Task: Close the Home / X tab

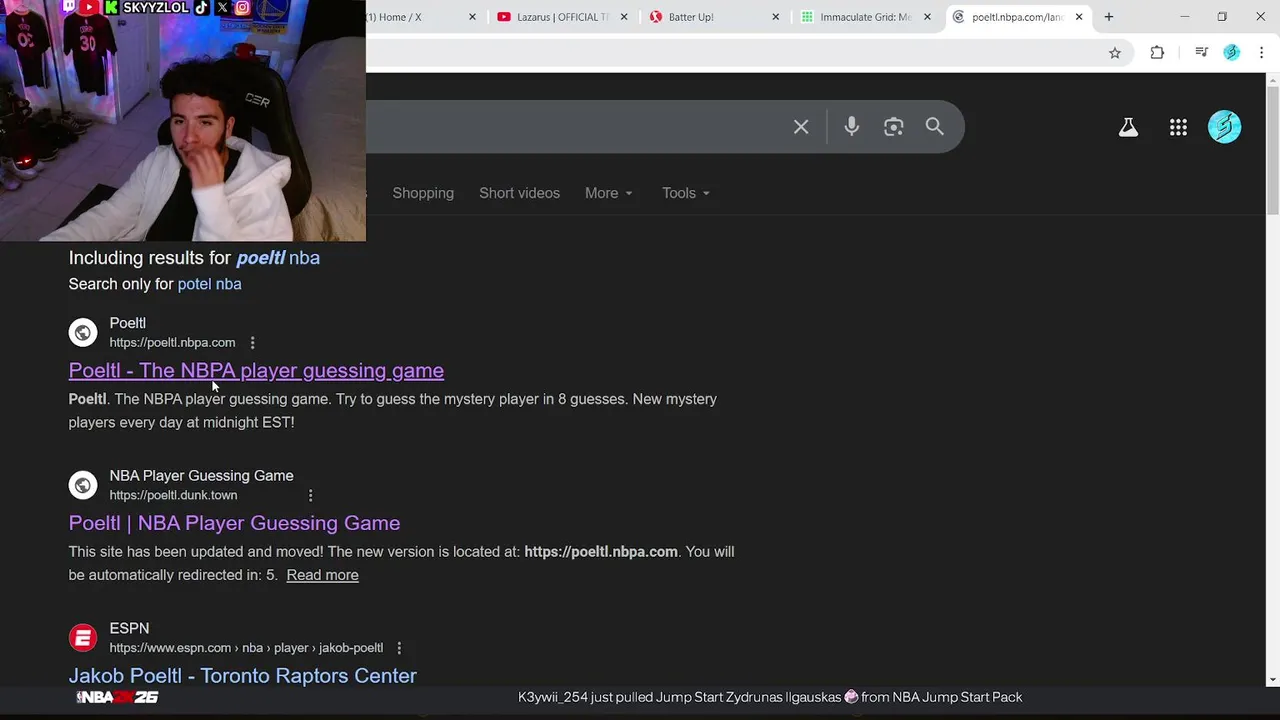Action: tap(472, 17)
